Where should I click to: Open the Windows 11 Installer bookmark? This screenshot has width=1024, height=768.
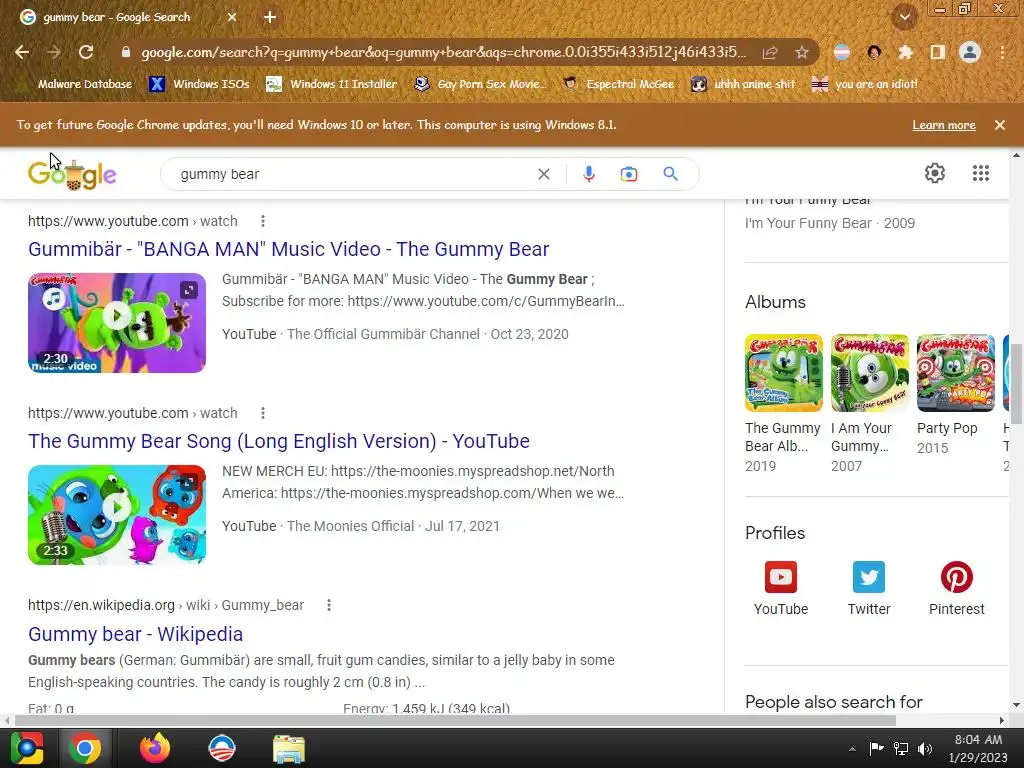332,84
